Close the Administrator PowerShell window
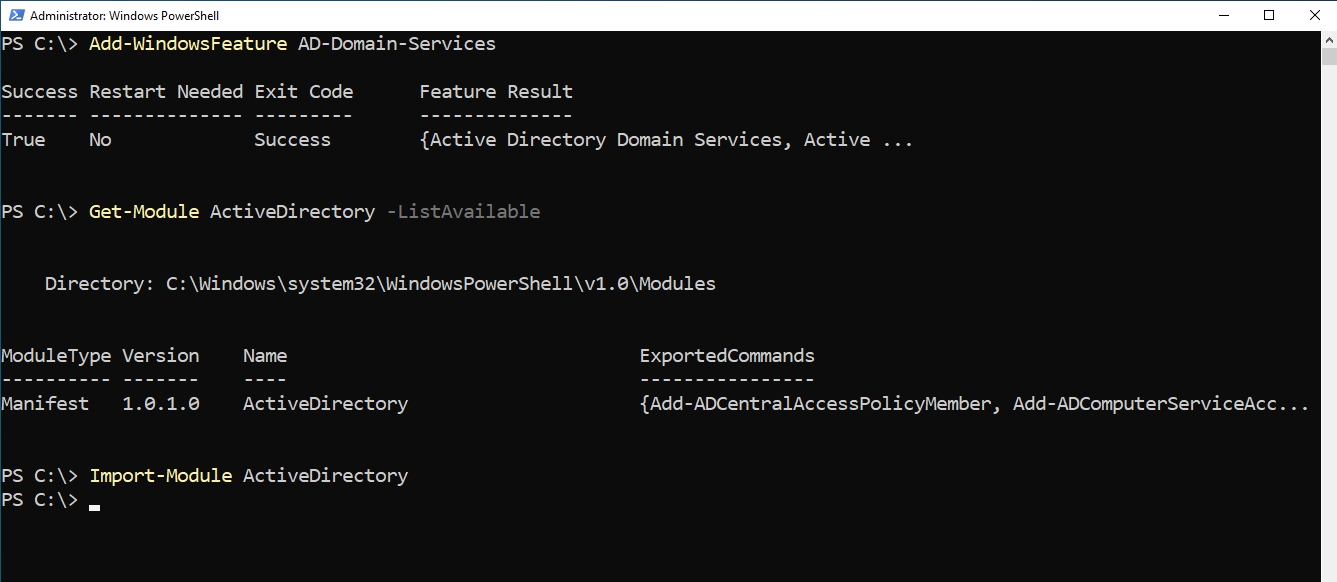 [x=1314, y=15]
